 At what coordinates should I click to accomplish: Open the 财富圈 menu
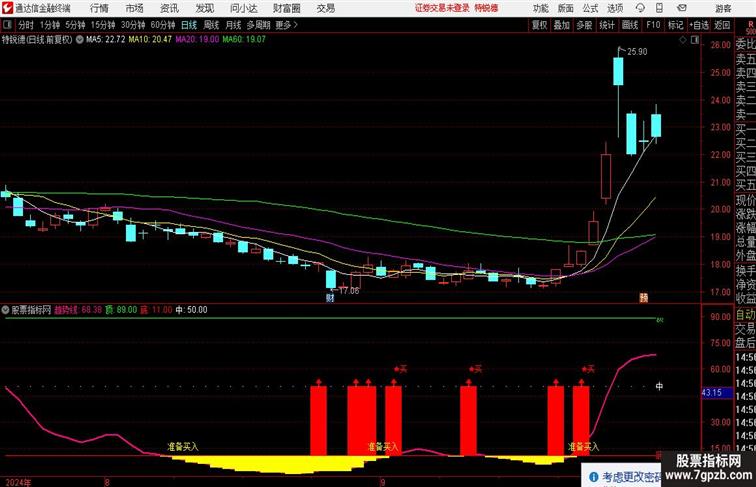click(287, 8)
